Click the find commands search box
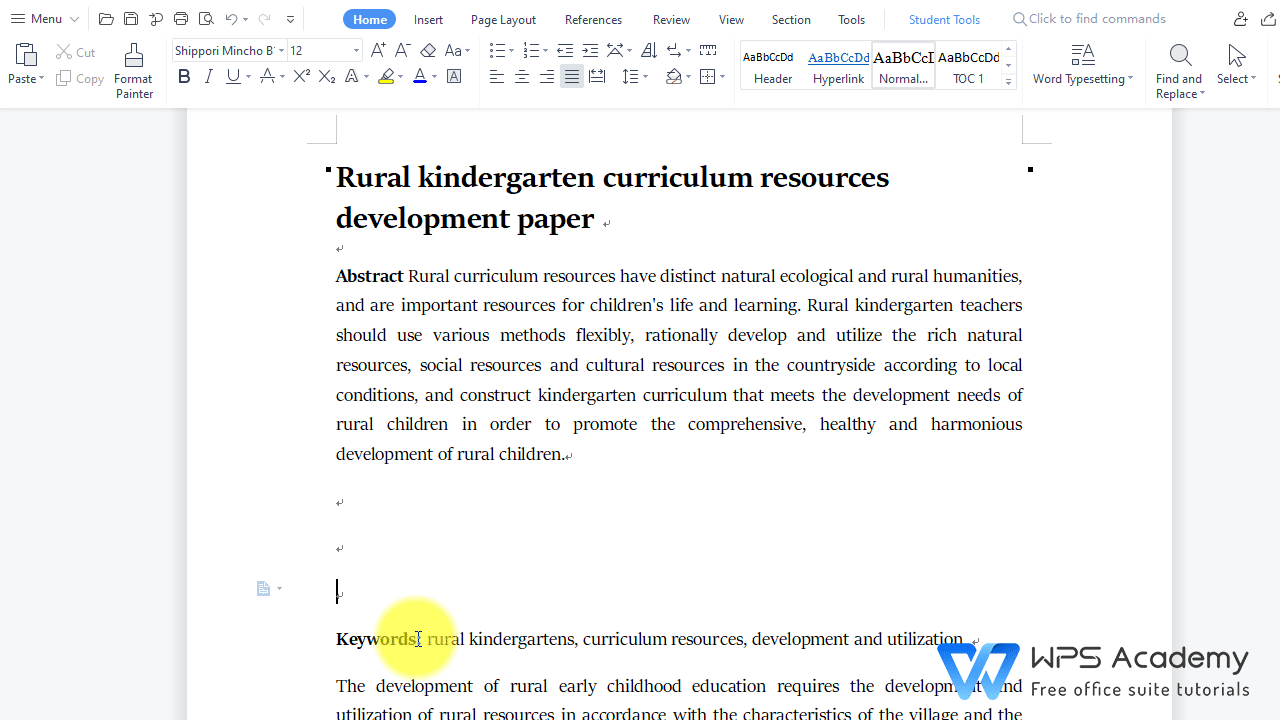This screenshot has height=720, width=1280. 1089,19
